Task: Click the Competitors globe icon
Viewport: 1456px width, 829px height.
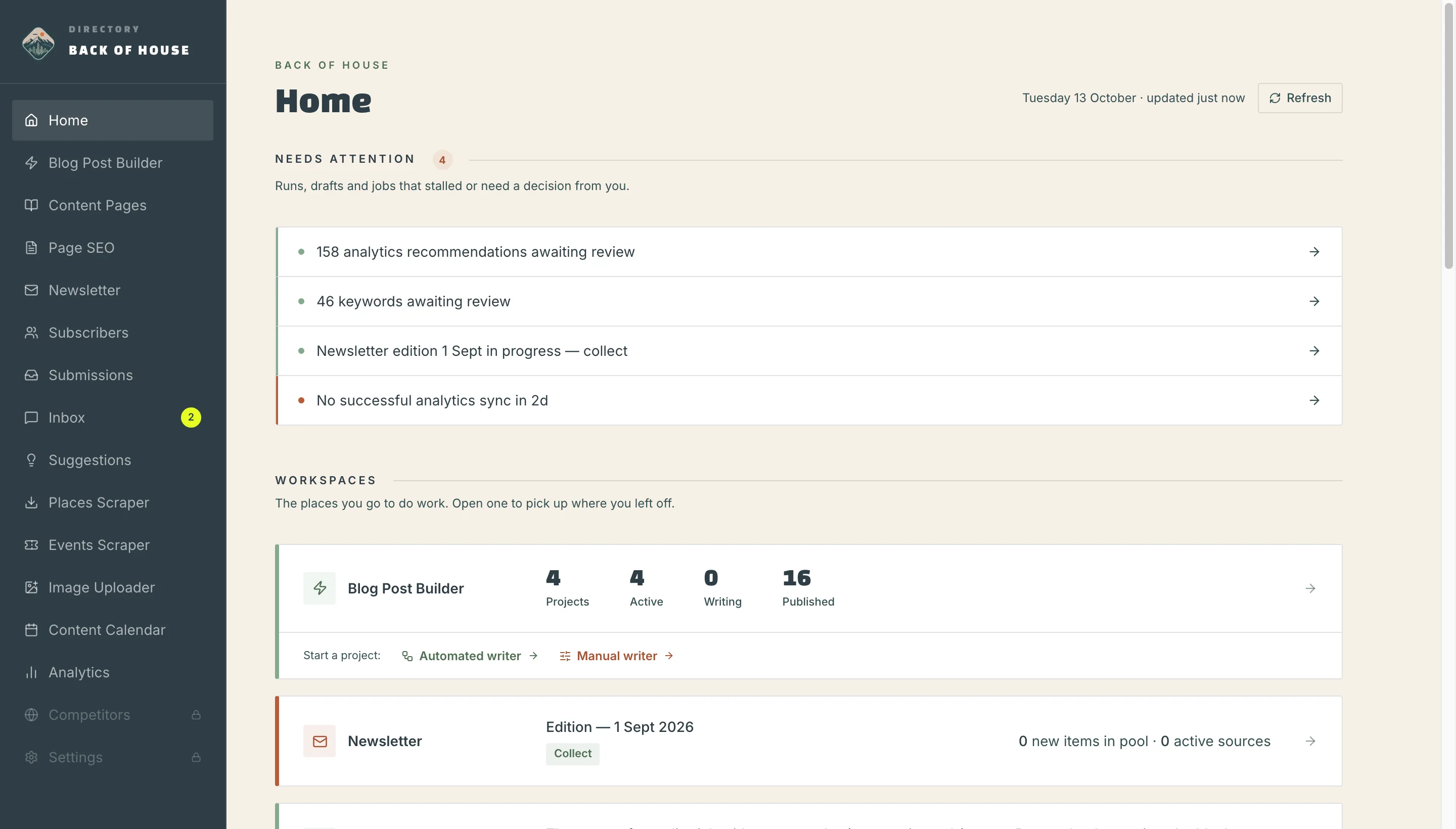Action: pos(31,715)
